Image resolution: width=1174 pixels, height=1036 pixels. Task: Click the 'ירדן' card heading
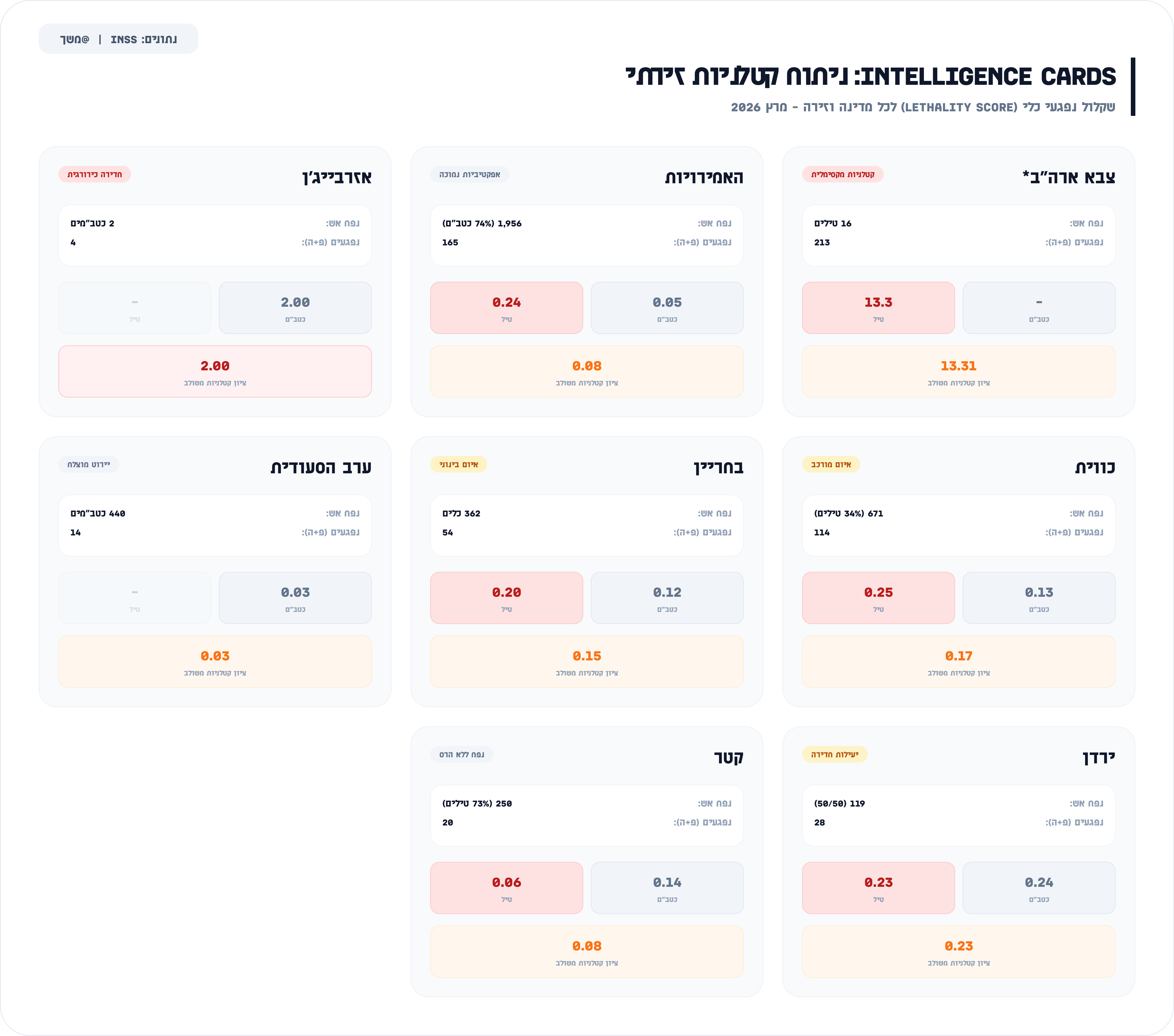click(x=1098, y=758)
